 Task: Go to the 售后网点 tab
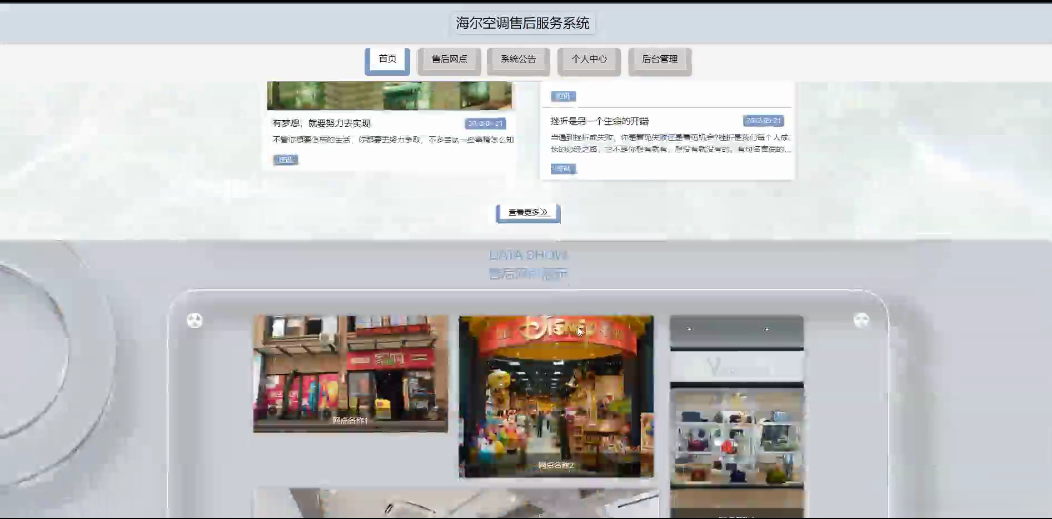tap(449, 60)
